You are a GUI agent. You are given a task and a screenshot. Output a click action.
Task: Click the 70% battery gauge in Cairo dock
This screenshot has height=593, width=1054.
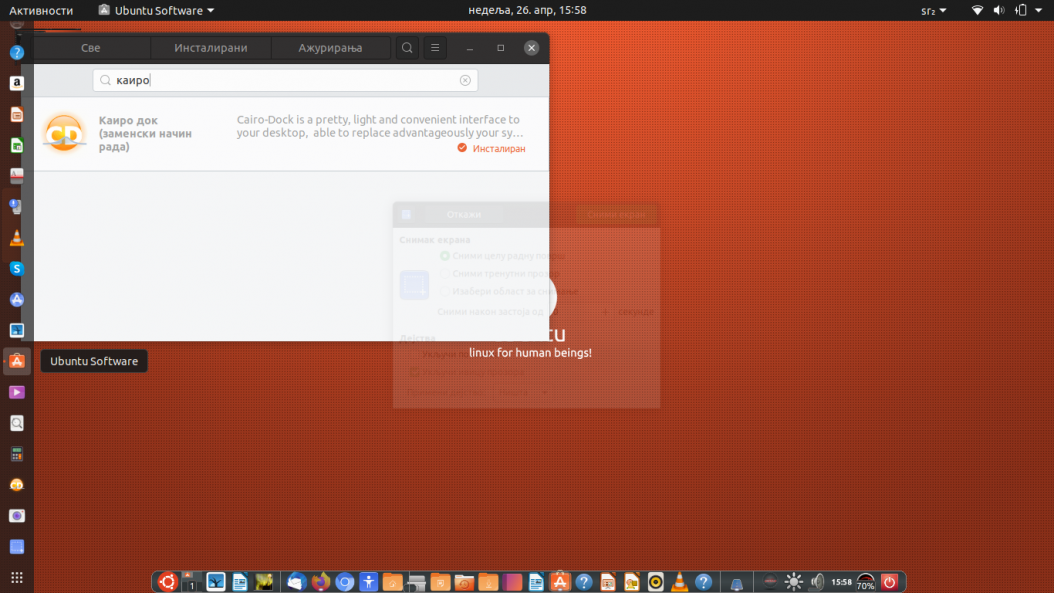(866, 582)
